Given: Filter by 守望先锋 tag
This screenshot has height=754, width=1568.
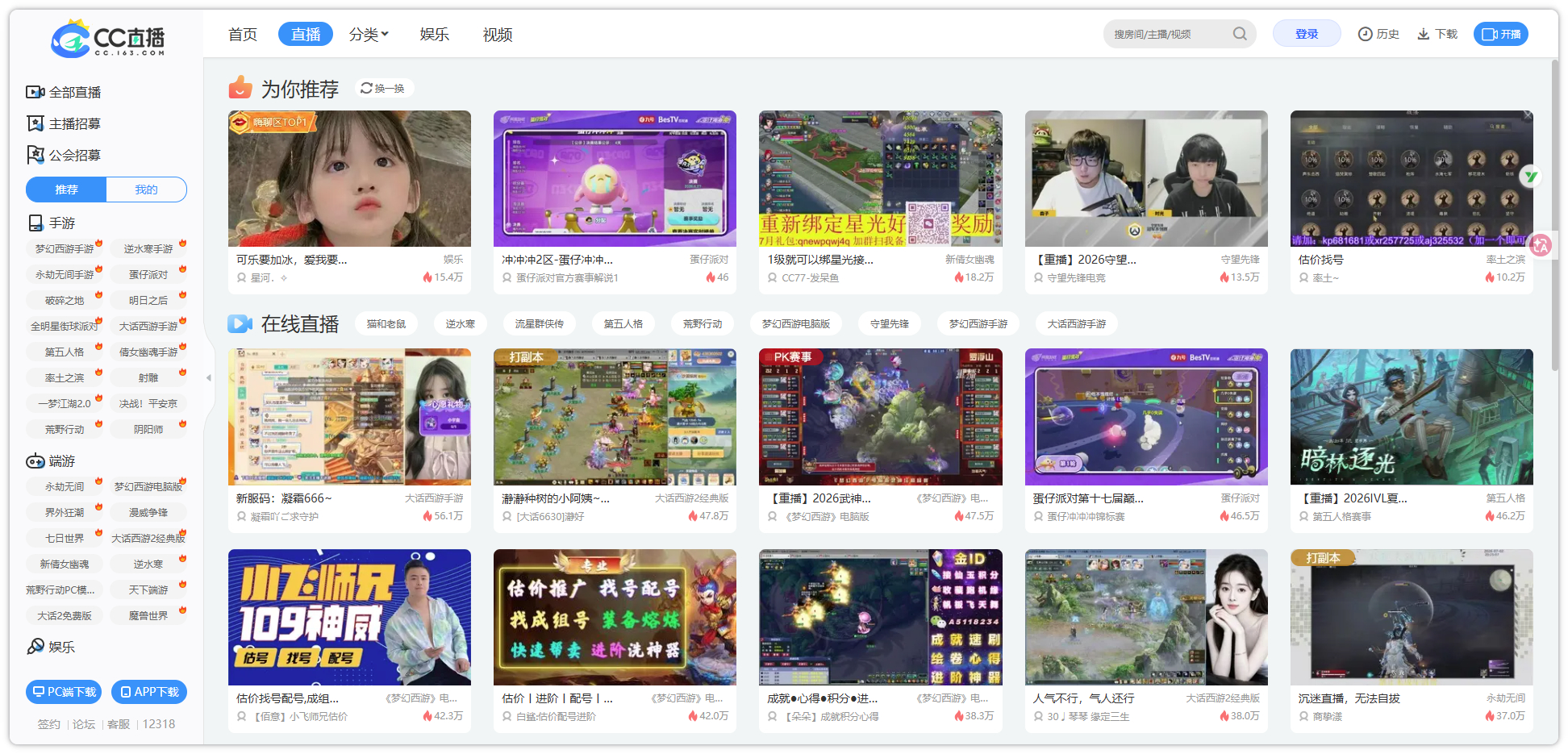Looking at the screenshot, I should tap(890, 323).
